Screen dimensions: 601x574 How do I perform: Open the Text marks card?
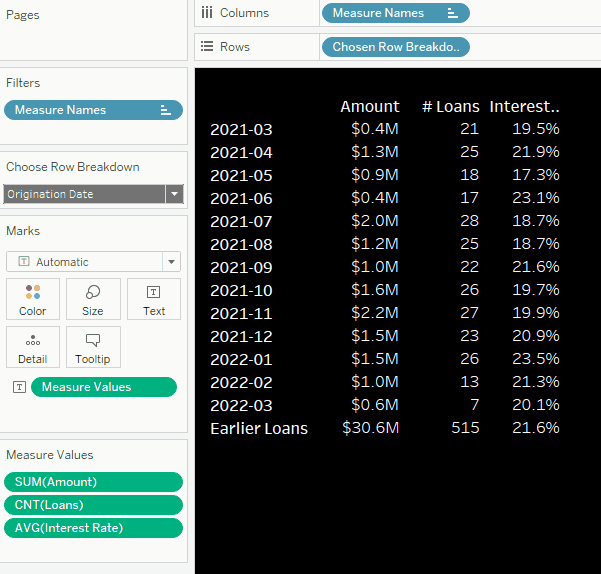pos(154,299)
